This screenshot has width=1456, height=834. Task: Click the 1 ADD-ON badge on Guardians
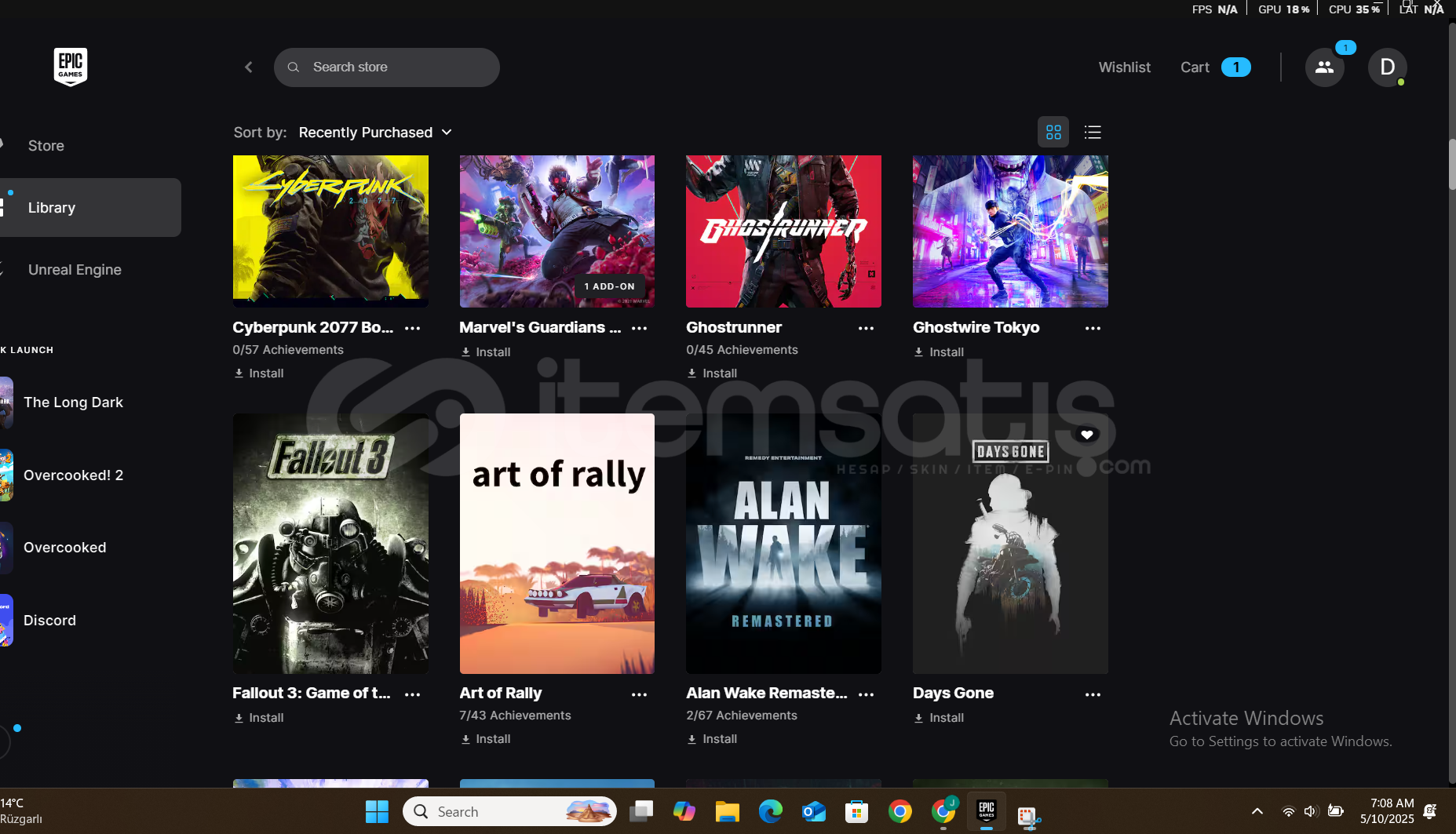pyautogui.click(x=610, y=286)
